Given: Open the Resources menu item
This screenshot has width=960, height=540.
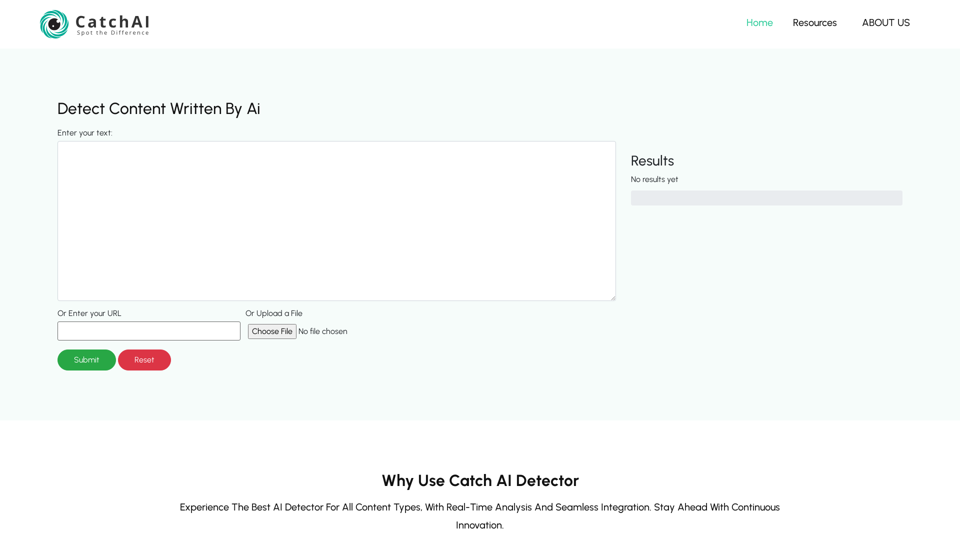Looking at the screenshot, I should (814, 23).
